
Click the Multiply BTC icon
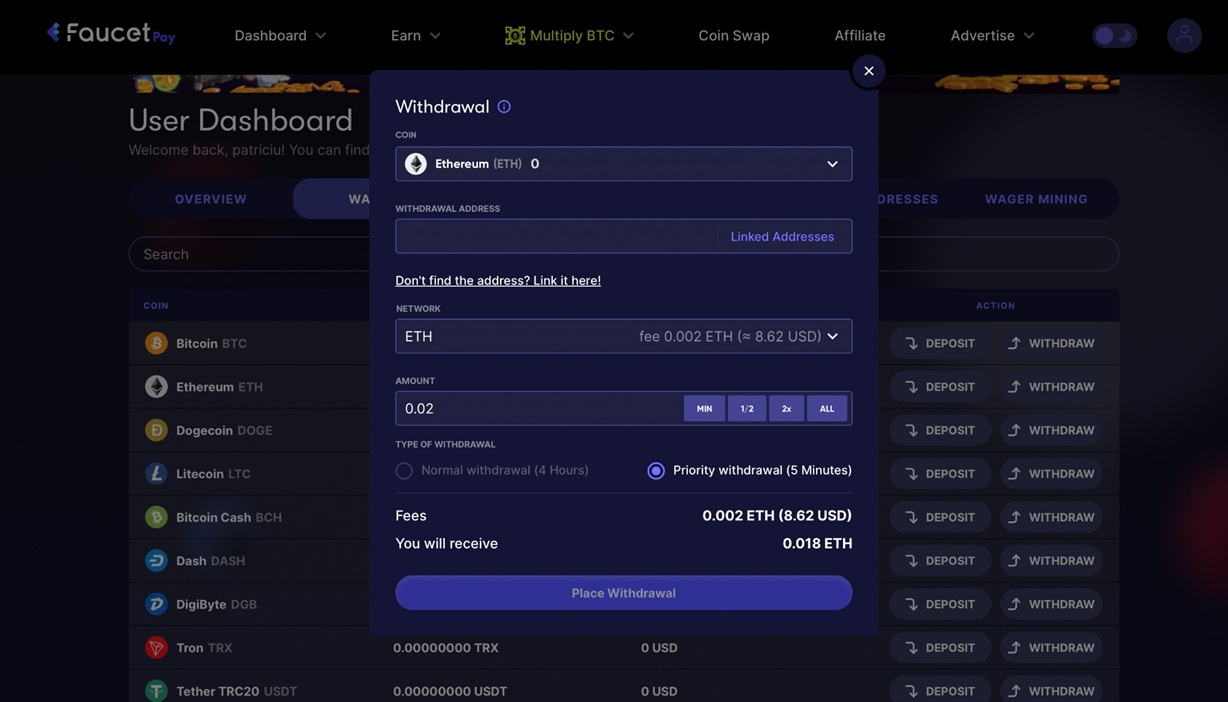coord(515,36)
